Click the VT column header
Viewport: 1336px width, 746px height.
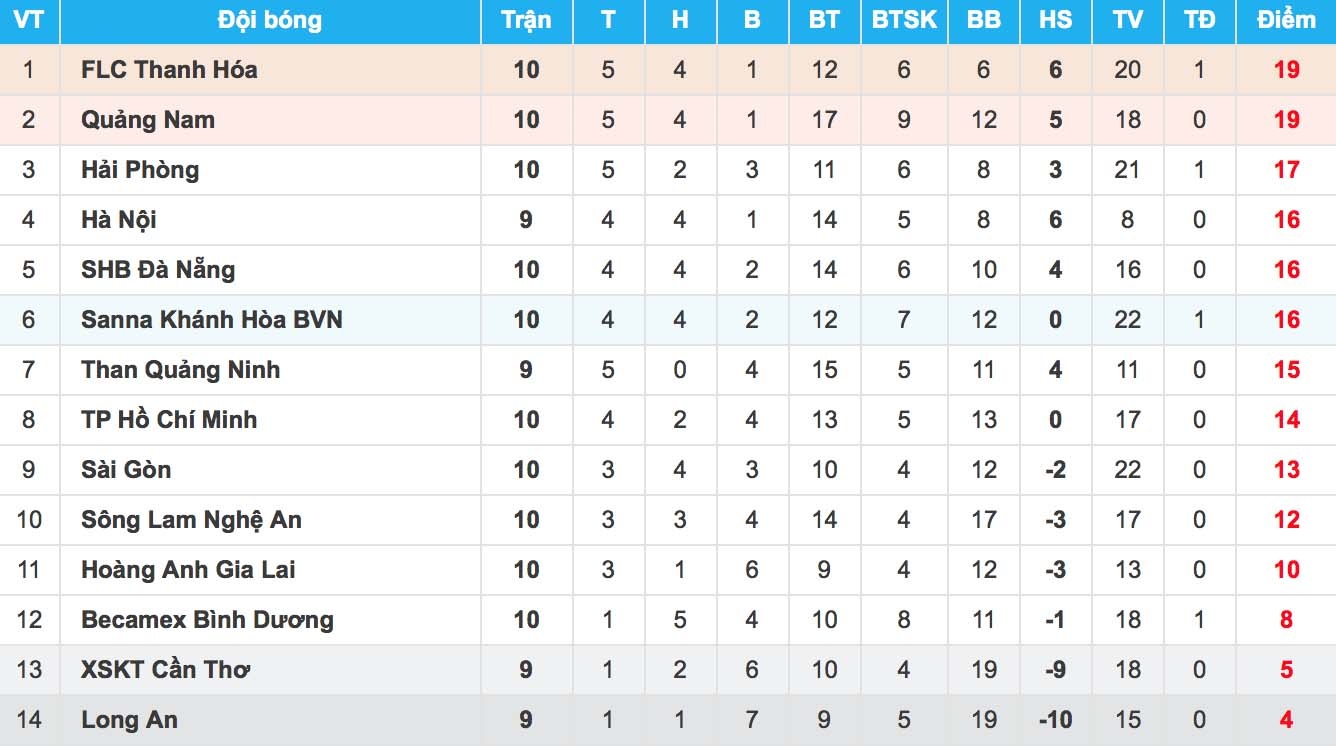pos(28,20)
